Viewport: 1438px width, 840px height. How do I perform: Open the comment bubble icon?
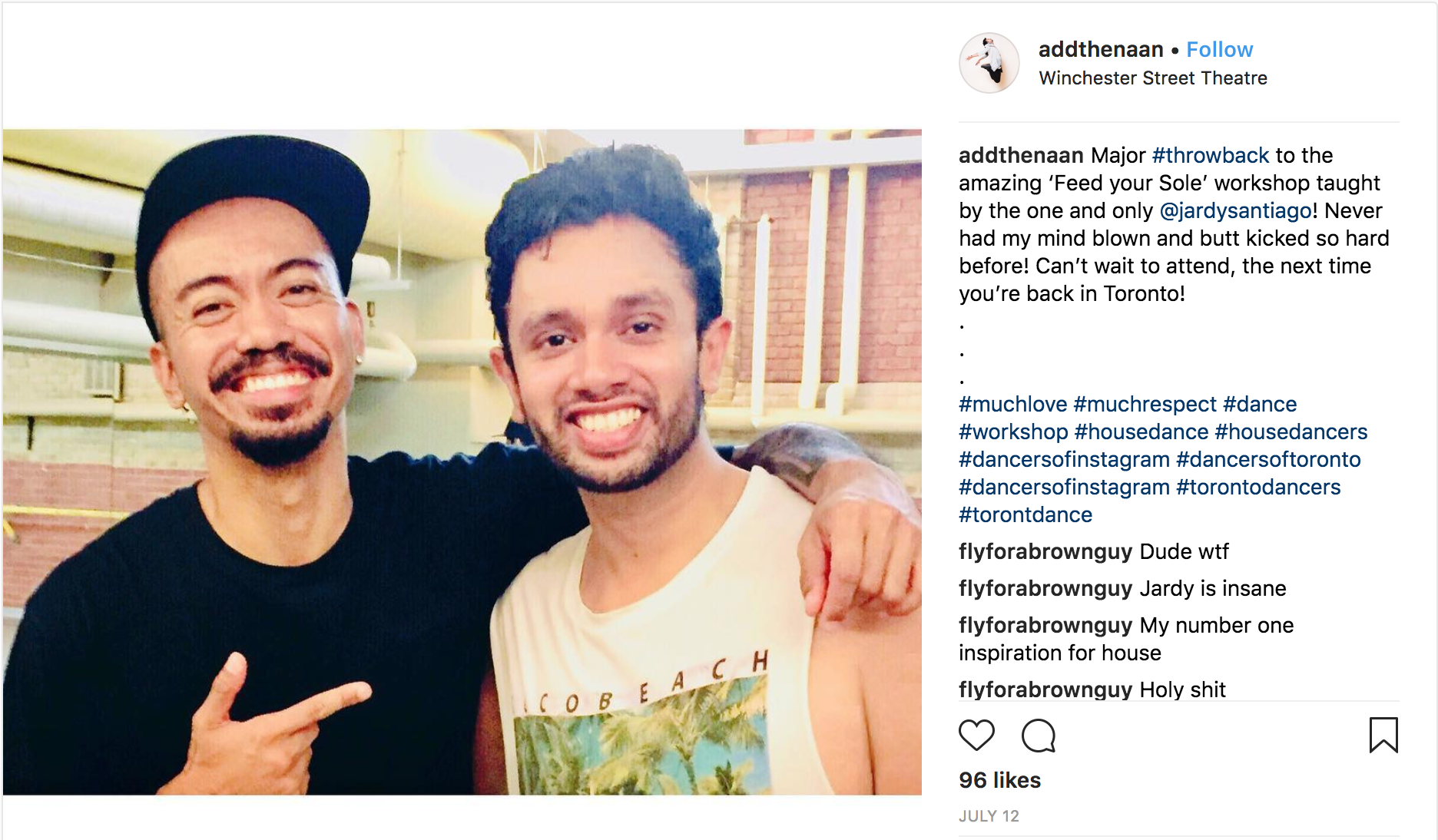(1039, 735)
